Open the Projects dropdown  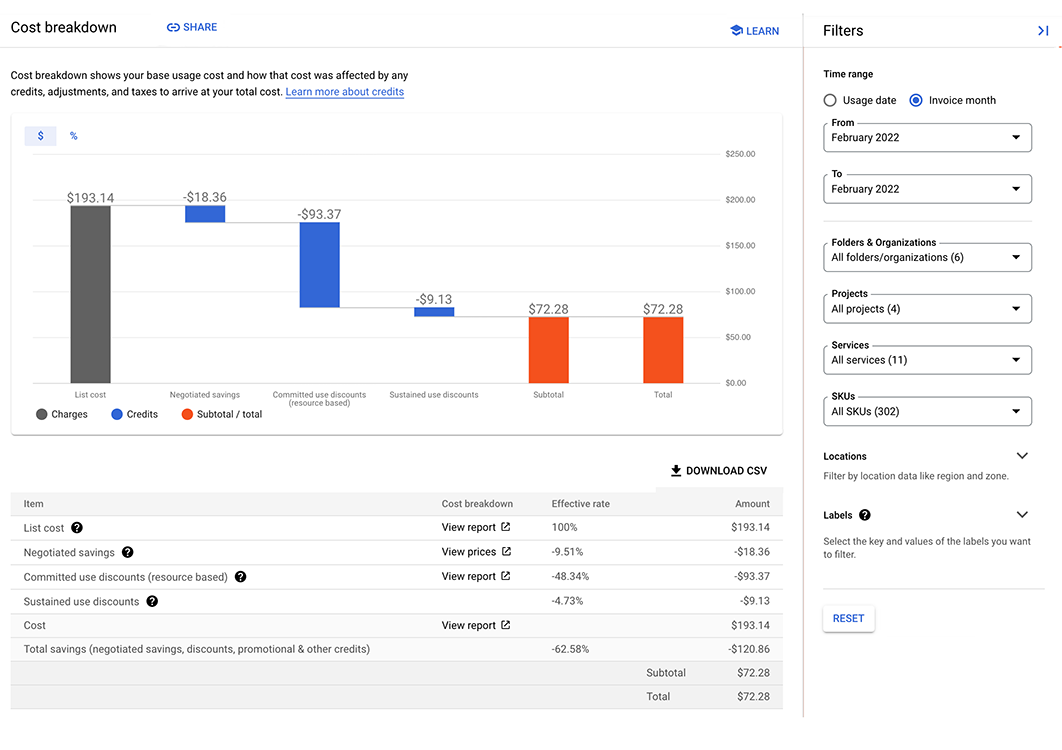[927, 309]
